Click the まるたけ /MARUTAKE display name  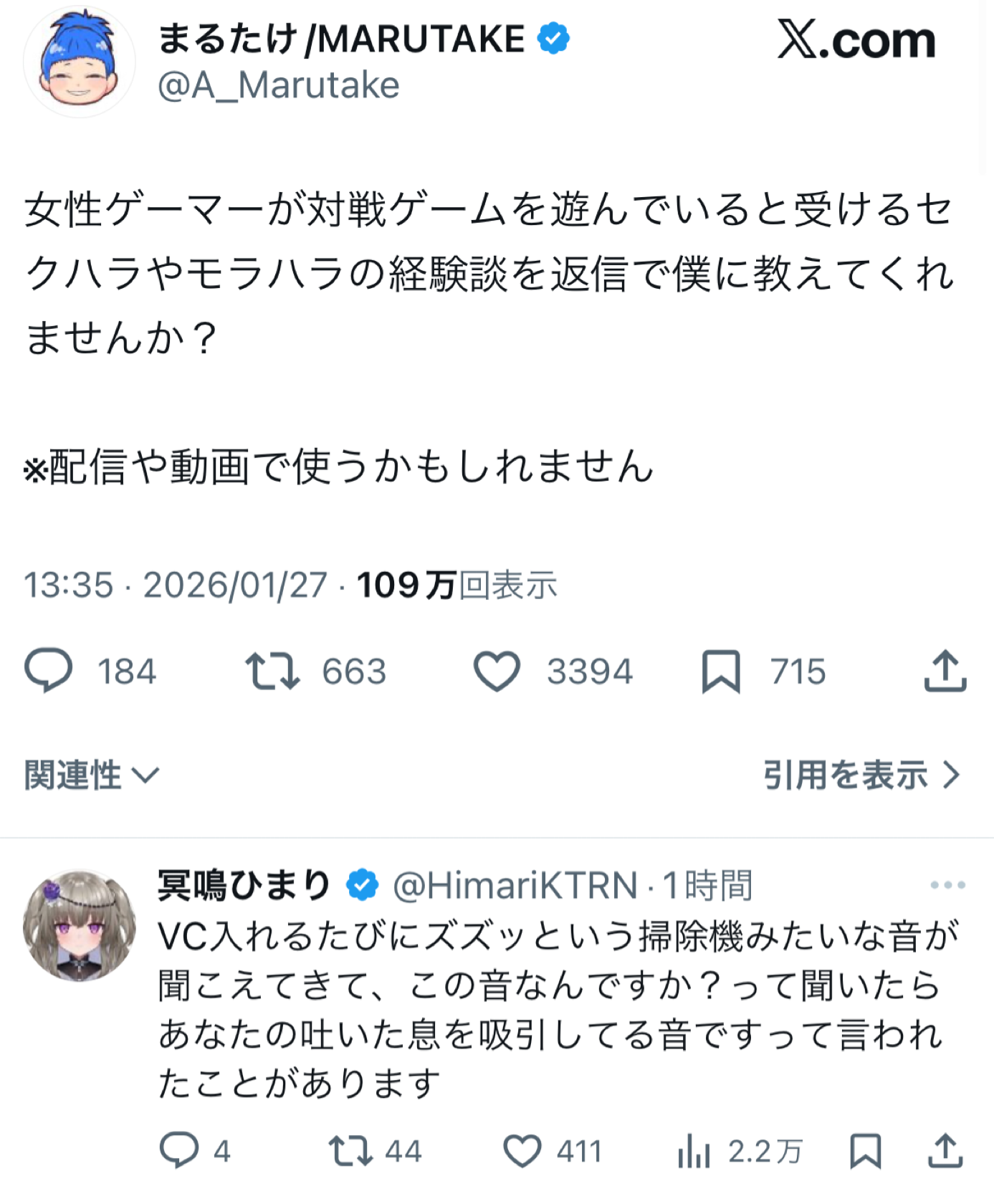[341, 39]
